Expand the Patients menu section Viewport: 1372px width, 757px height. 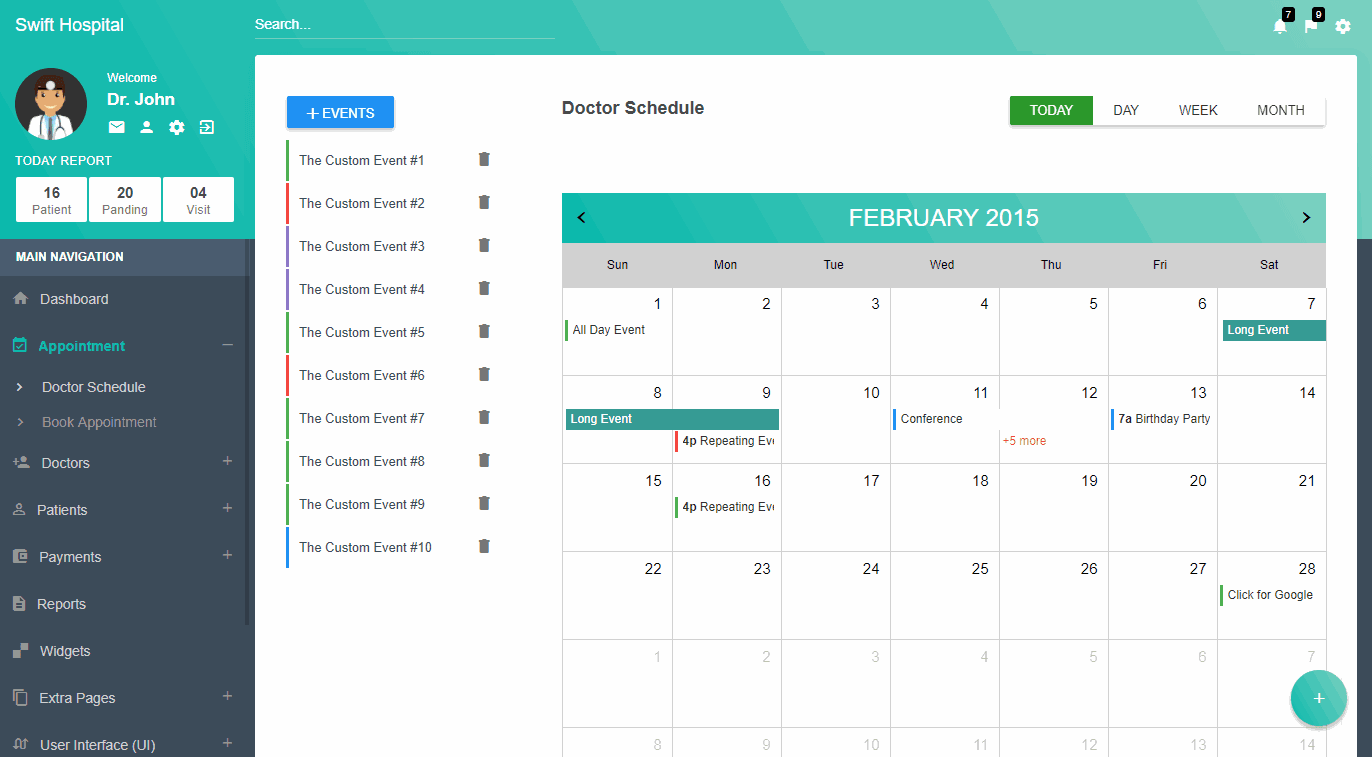(x=227, y=509)
